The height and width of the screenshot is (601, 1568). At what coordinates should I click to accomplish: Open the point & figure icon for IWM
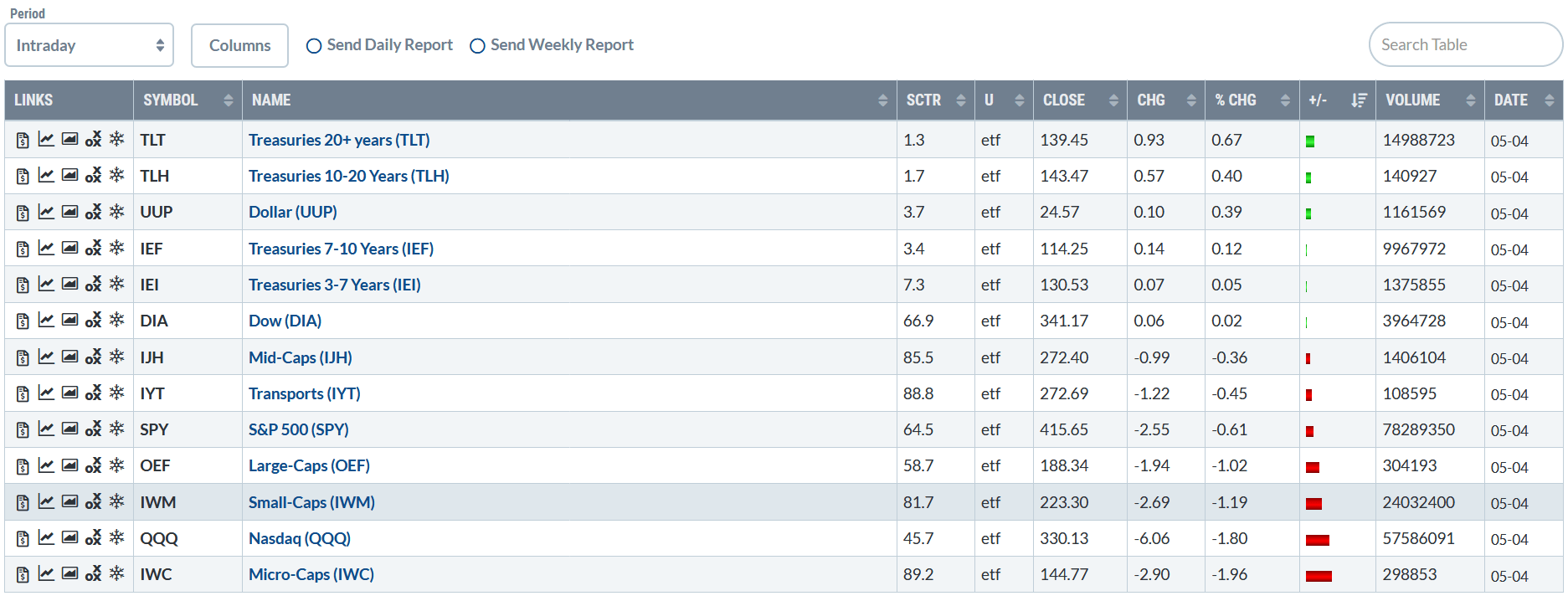click(x=94, y=501)
